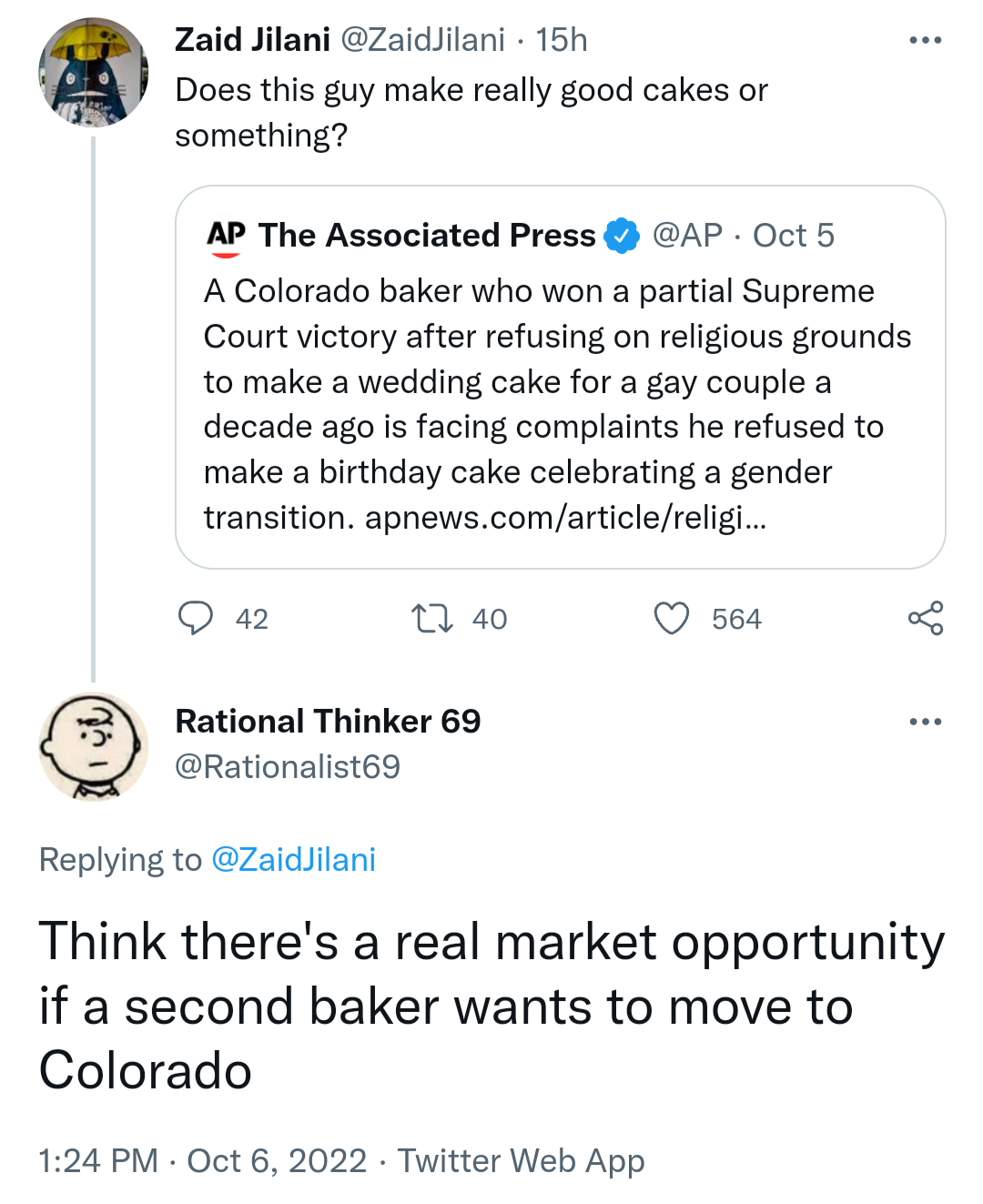Click the 1:24 PM Oct 6, 2022 timestamp

click(202, 1161)
